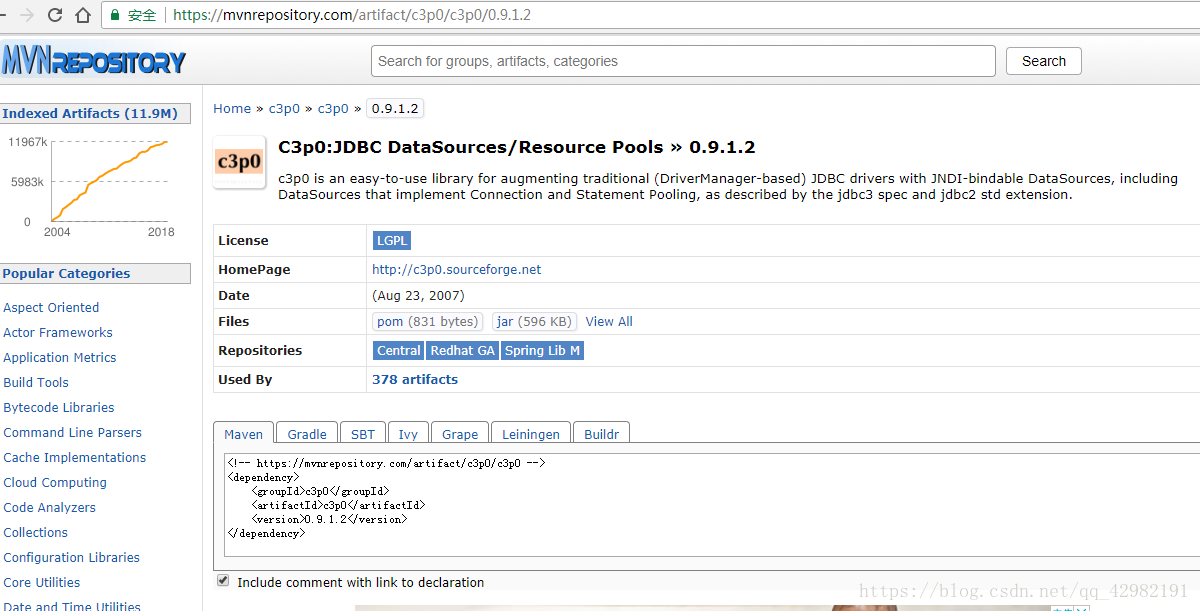Click the Home breadcrumb link
Screen dimensions: 1200x611
click(232, 108)
